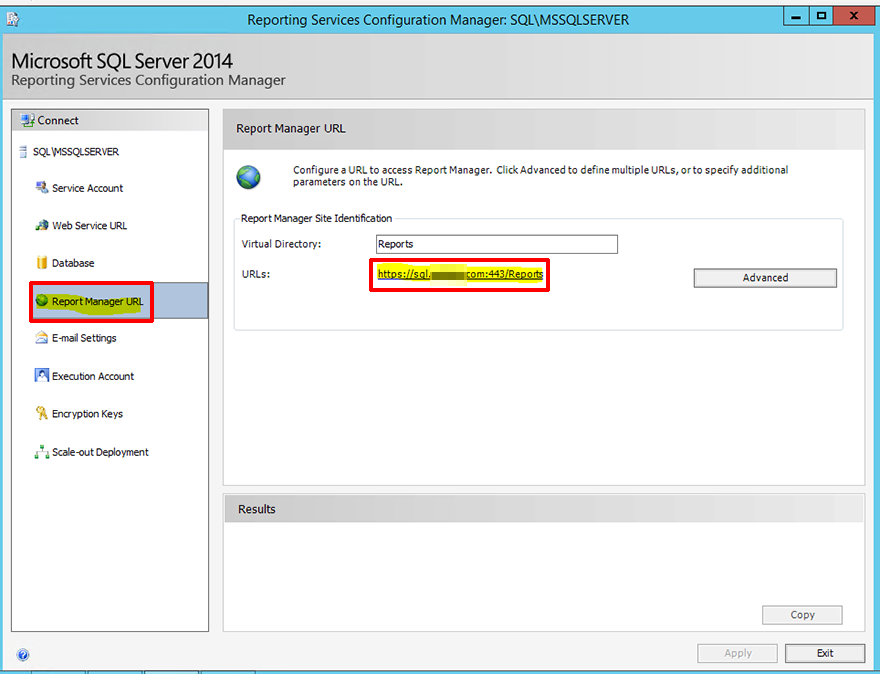Close the Configuration Manager window
This screenshot has height=674, width=880.
(x=854, y=16)
